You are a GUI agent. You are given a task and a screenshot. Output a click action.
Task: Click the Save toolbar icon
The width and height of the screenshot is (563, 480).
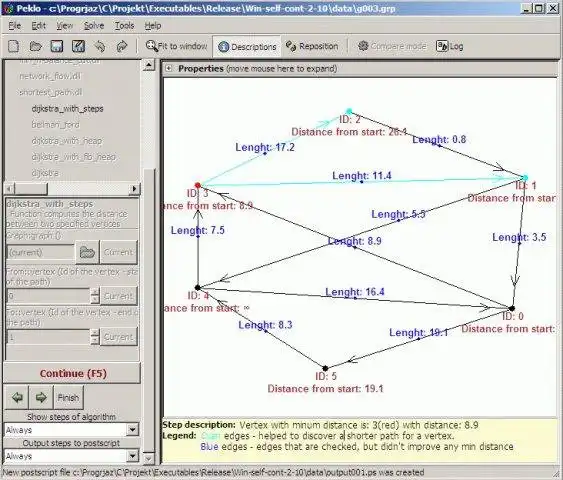pyautogui.click(x=57, y=46)
